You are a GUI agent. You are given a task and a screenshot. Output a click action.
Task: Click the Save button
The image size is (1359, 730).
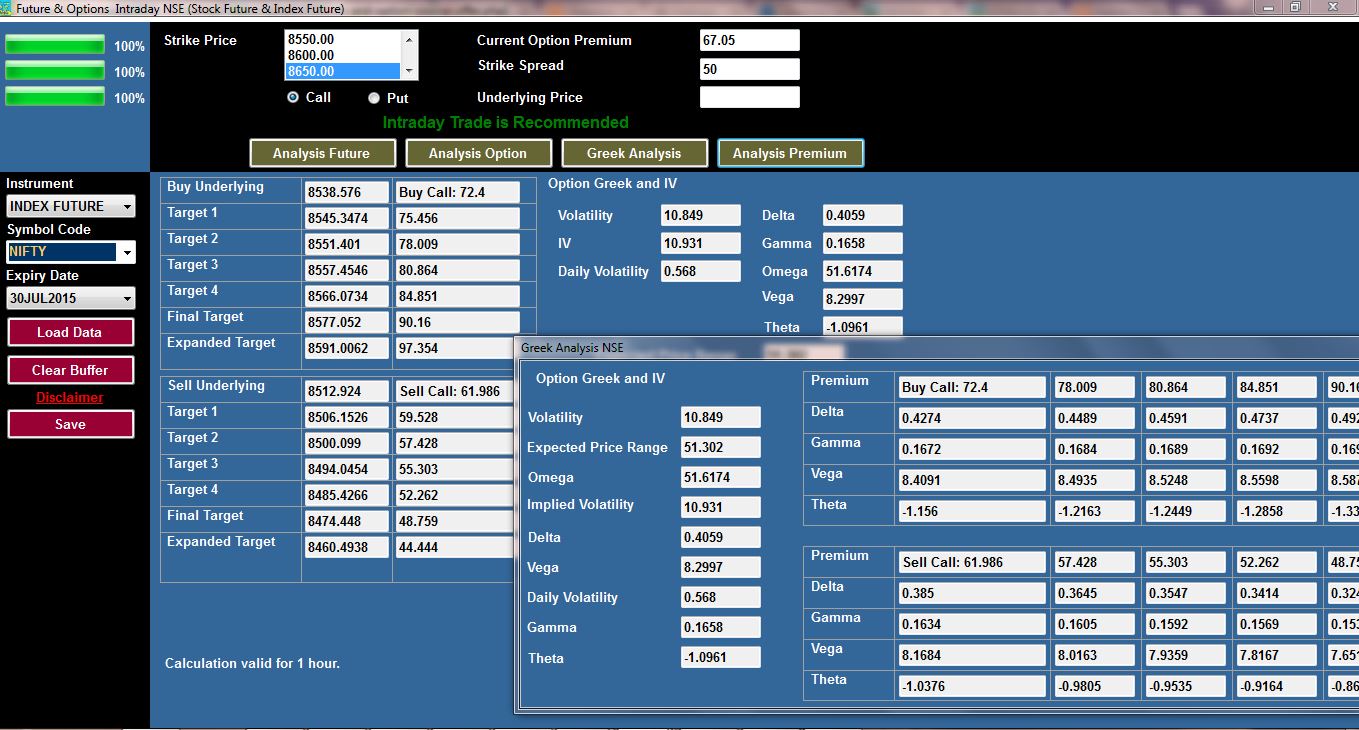tap(70, 423)
